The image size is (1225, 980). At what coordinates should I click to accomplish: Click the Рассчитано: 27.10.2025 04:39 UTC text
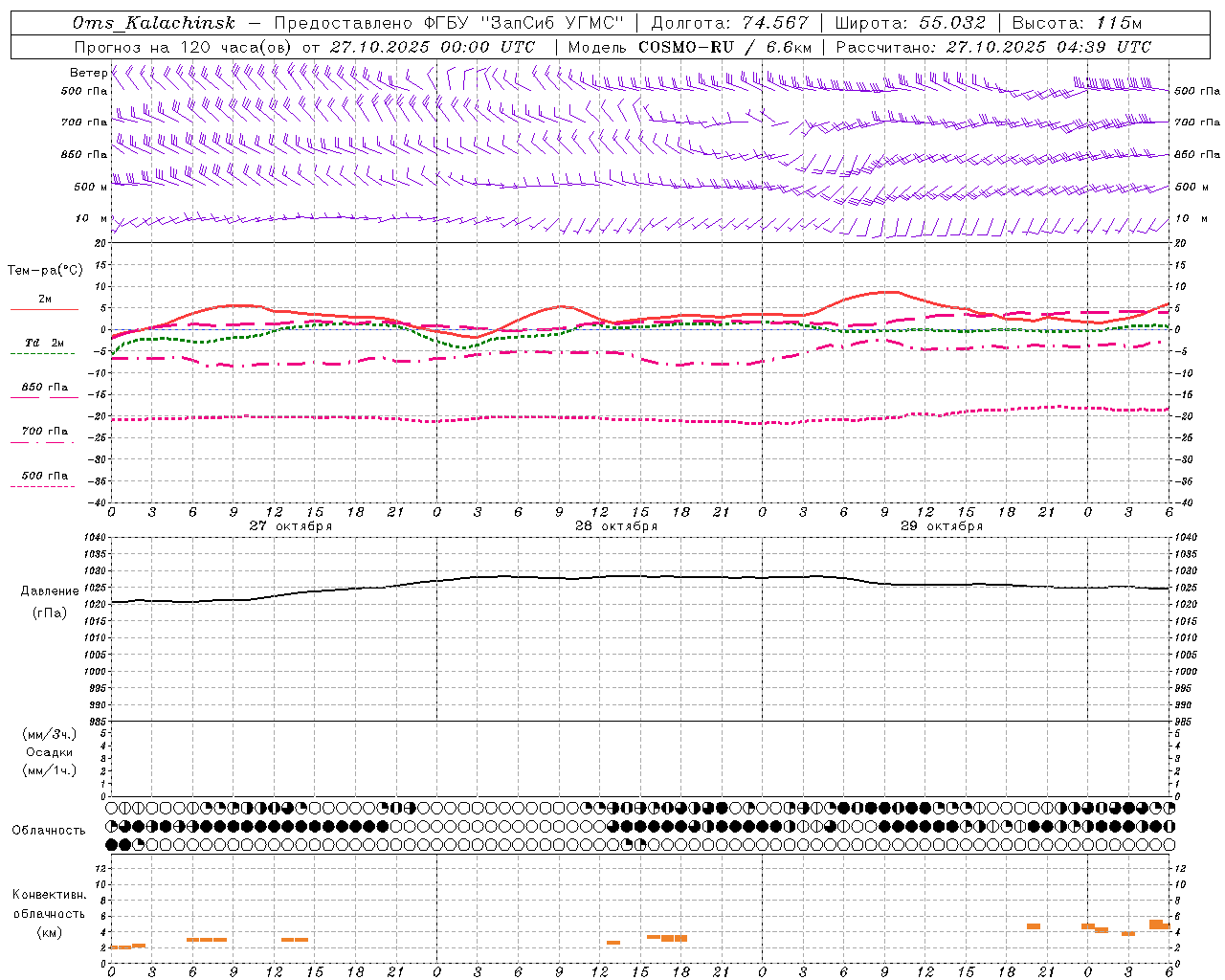tap(993, 47)
